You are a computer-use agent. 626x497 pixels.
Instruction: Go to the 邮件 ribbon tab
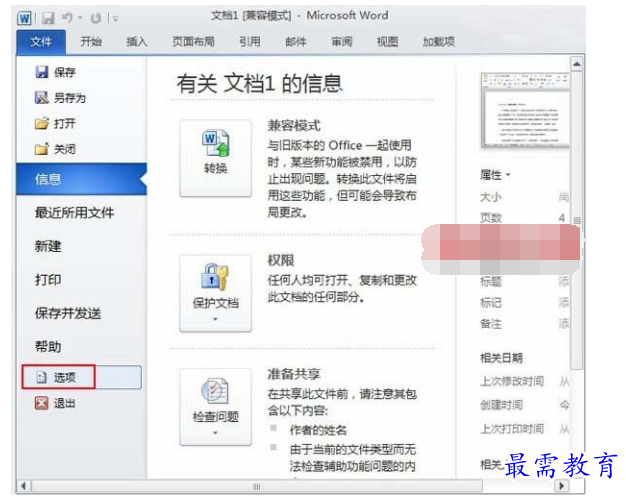296,42
